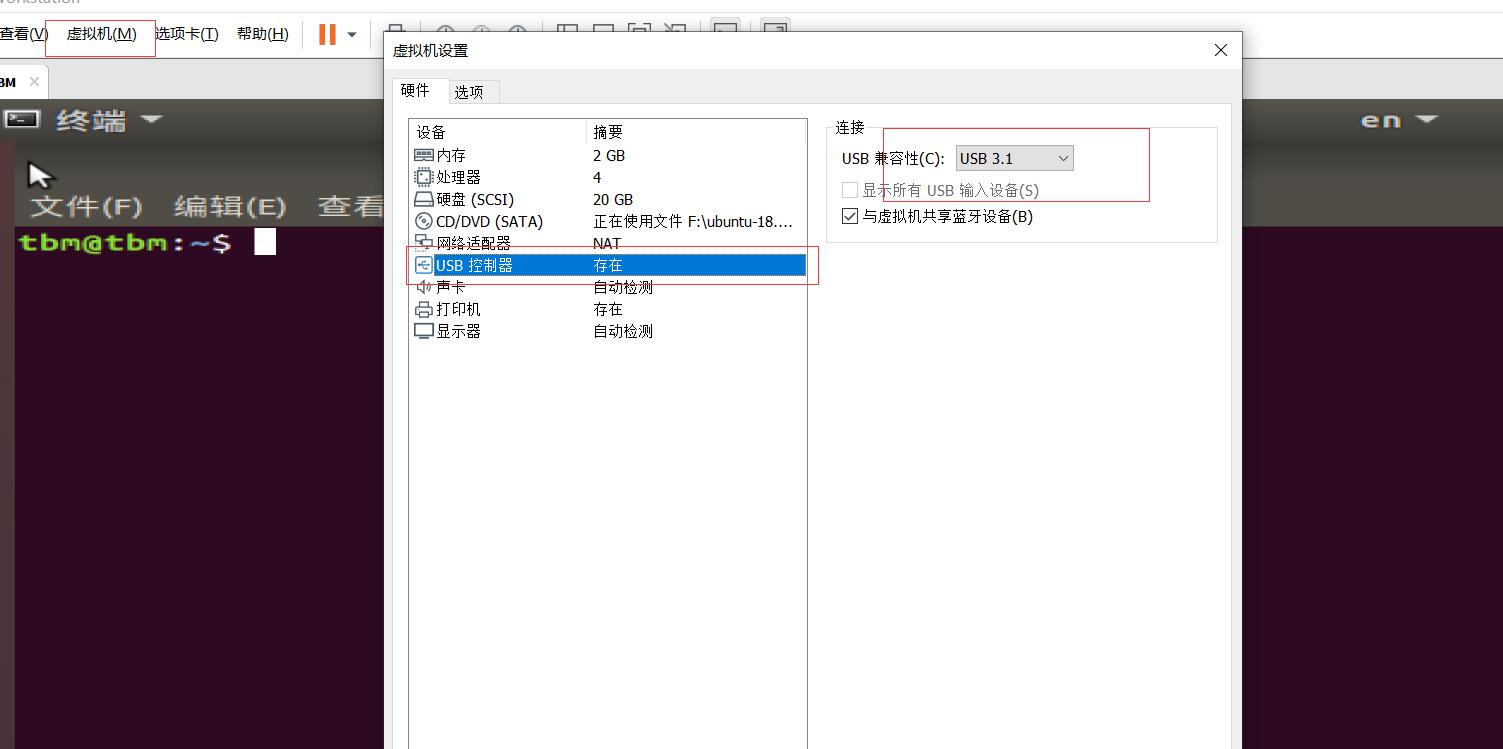
Task: Select the printer device icon
Action: point(424,309)
